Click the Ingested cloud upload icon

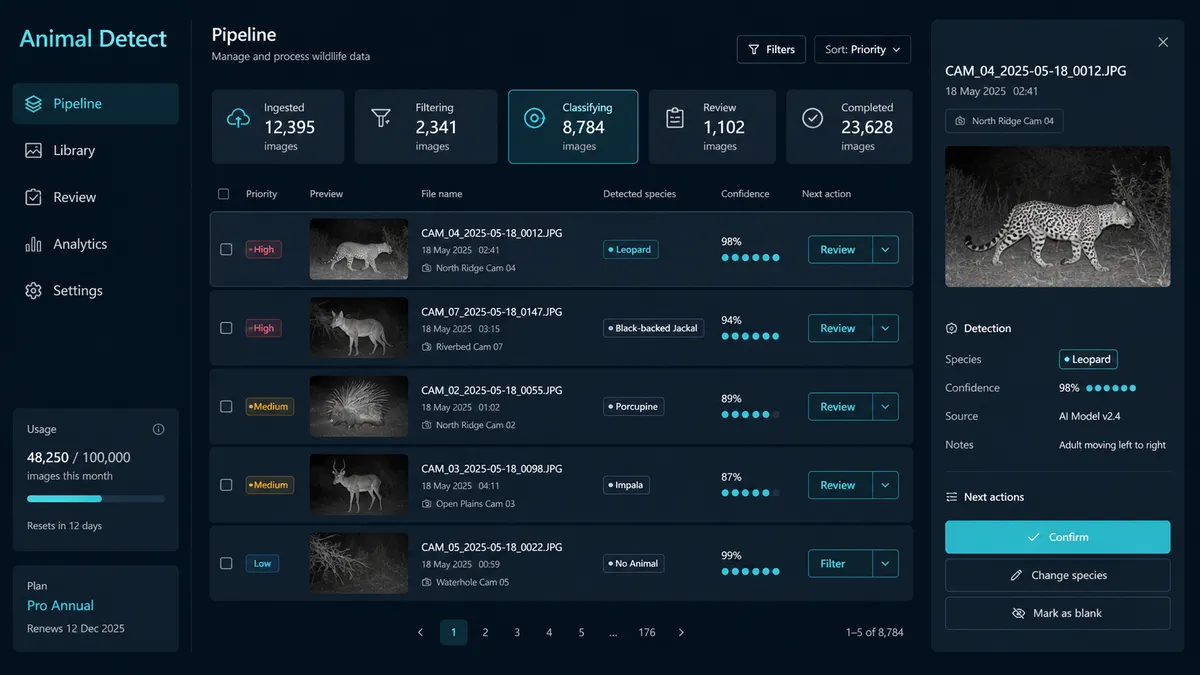click(238, 118)
